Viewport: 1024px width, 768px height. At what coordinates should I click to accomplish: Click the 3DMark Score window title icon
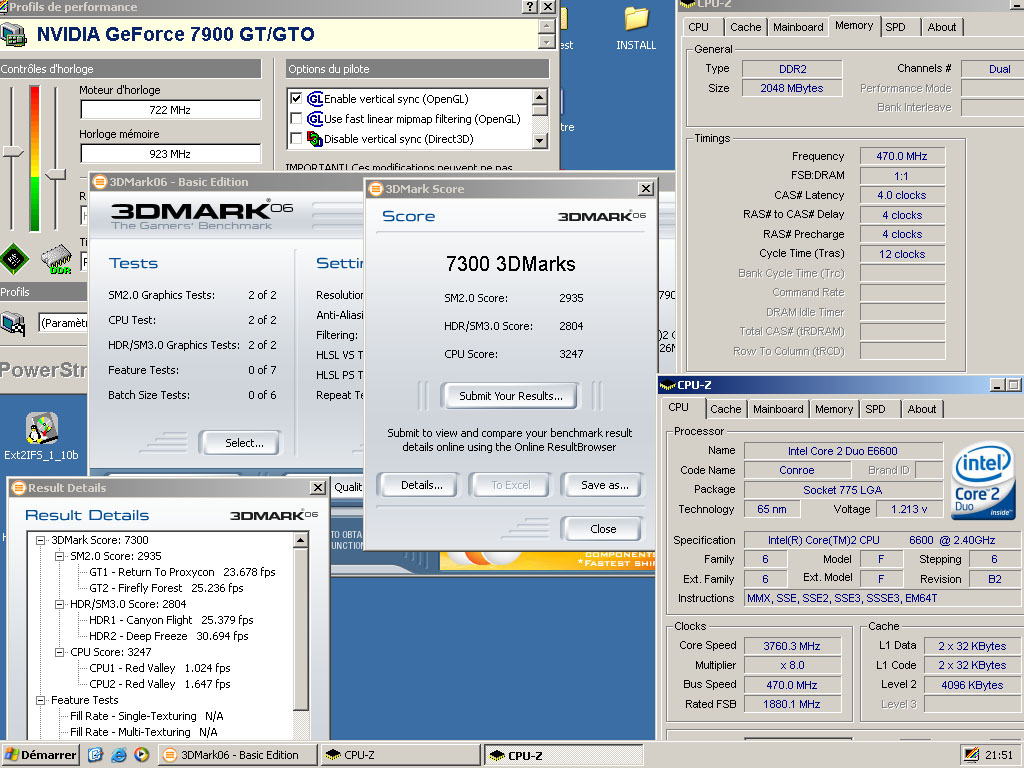[376, 189]
